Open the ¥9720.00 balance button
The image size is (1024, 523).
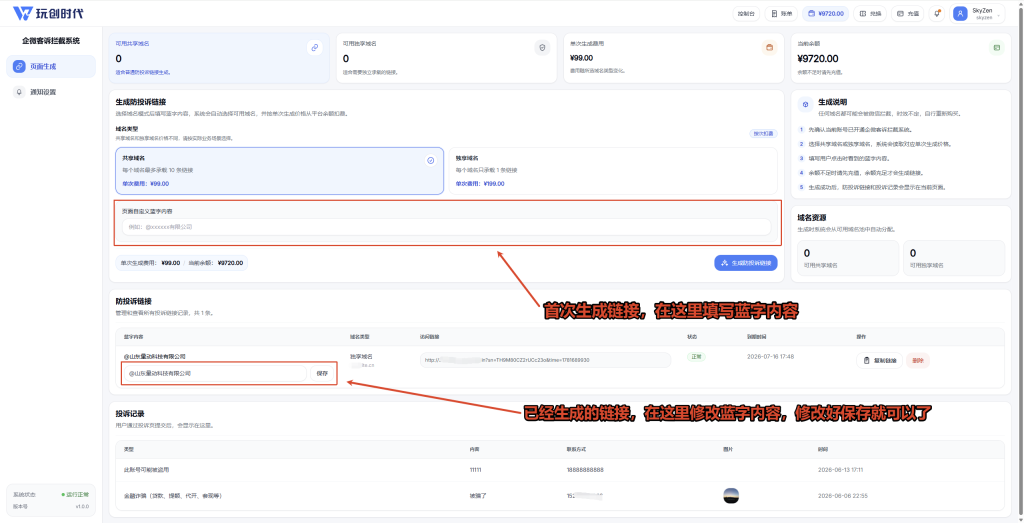(826, 13)
